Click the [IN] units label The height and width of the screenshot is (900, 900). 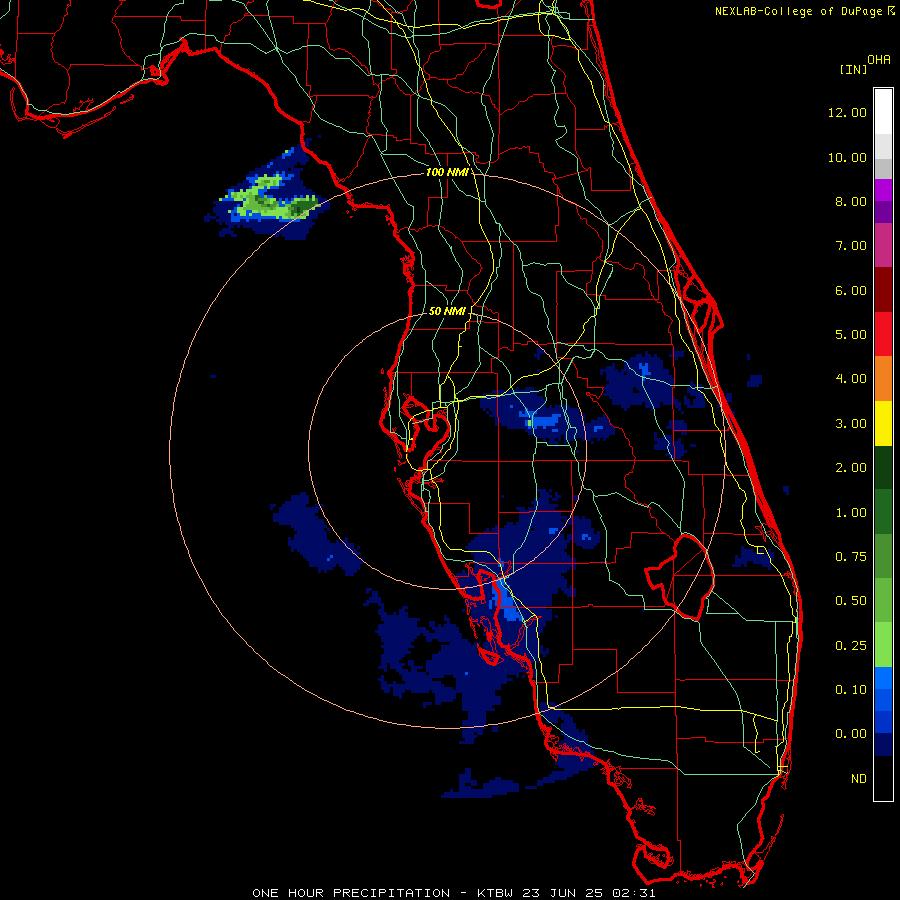(x=854, y=69)
